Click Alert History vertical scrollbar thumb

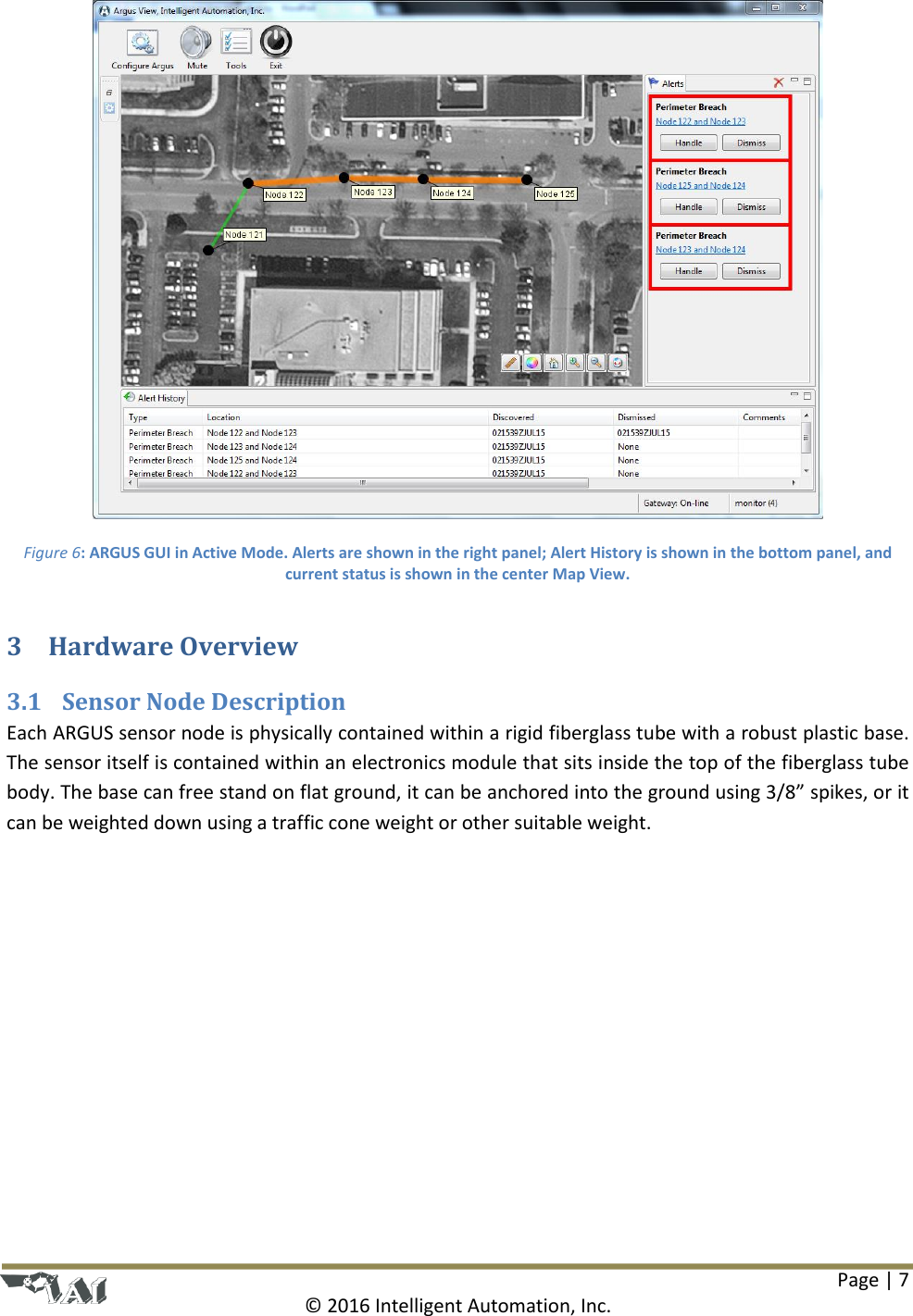pos(807,438)
